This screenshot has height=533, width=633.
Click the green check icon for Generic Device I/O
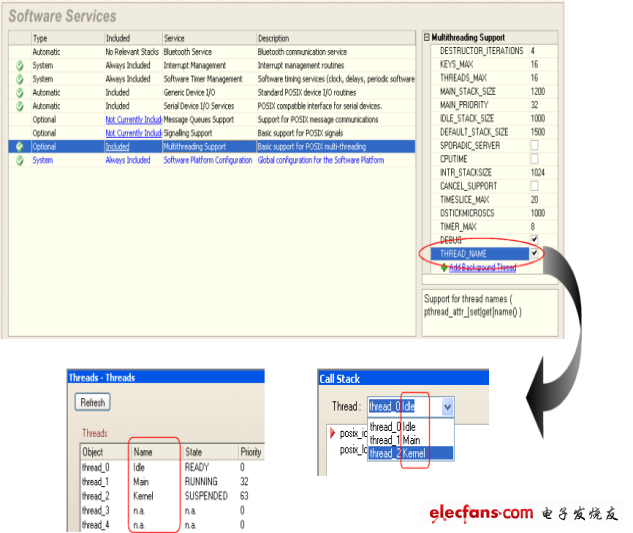[x=19, y=92]
